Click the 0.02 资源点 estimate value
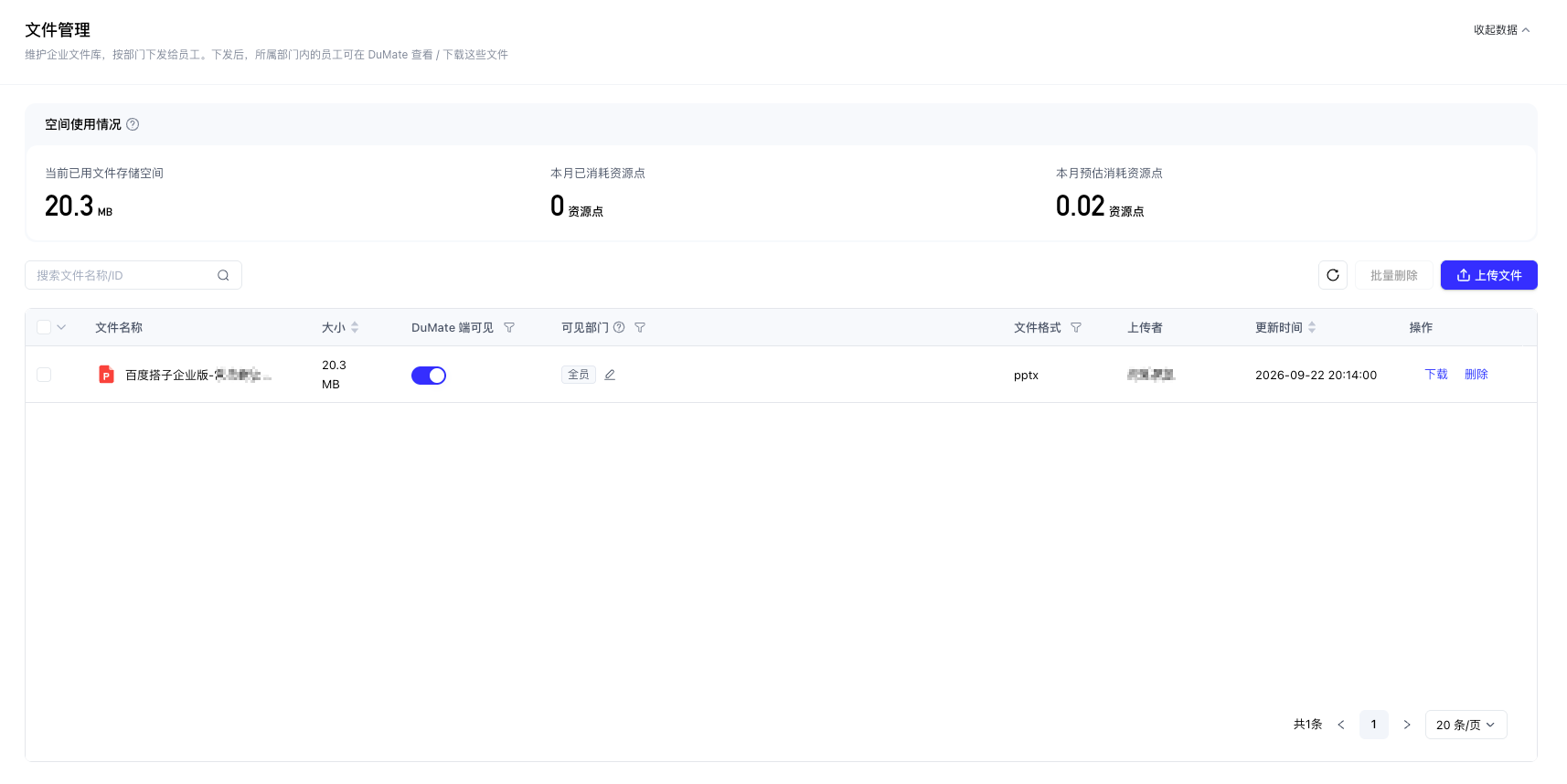 pyautogui.click(x=1100, y=207)
